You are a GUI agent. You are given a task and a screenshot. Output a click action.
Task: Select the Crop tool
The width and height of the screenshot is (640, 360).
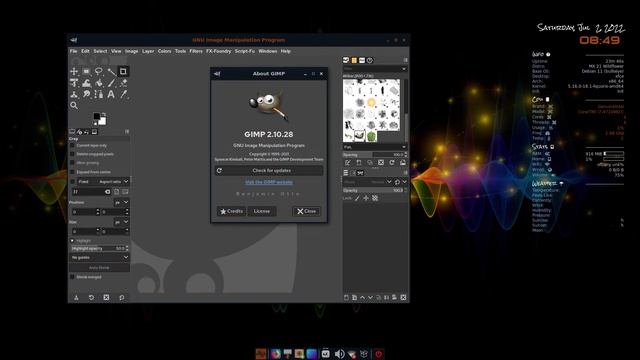click(x=123, y=71)
